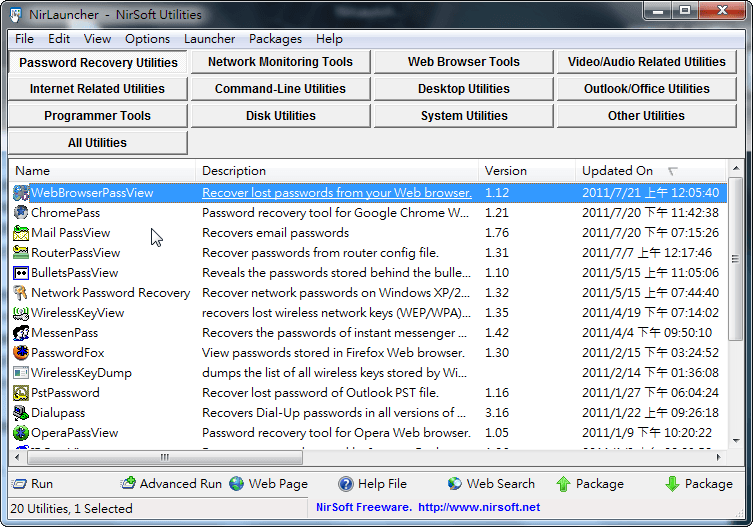Screen dimensions: 753x527
Task: Click the BulletsPassView icon
Action: coord(21,273)
